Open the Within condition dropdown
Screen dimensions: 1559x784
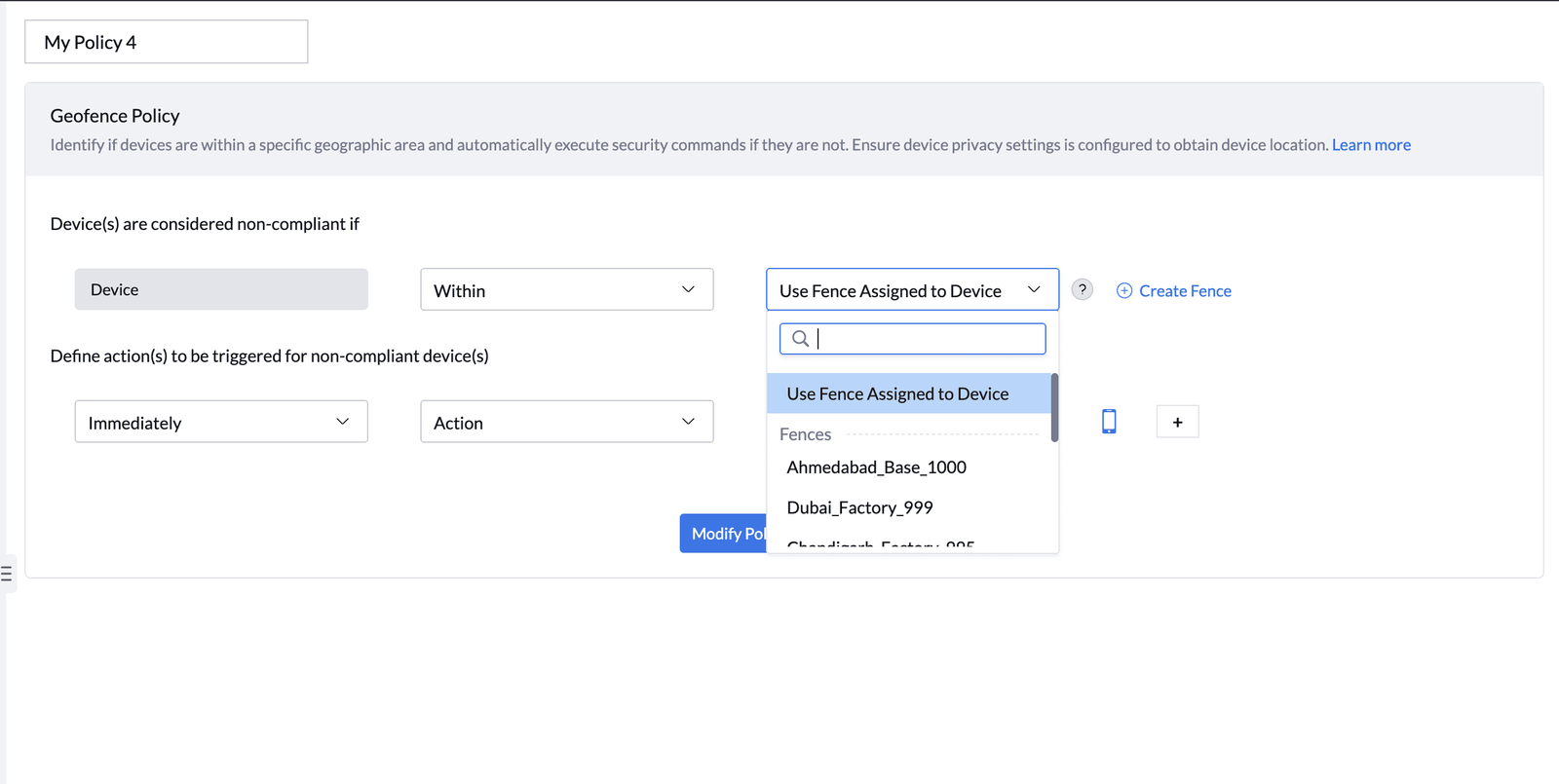(x=567, y=289)
